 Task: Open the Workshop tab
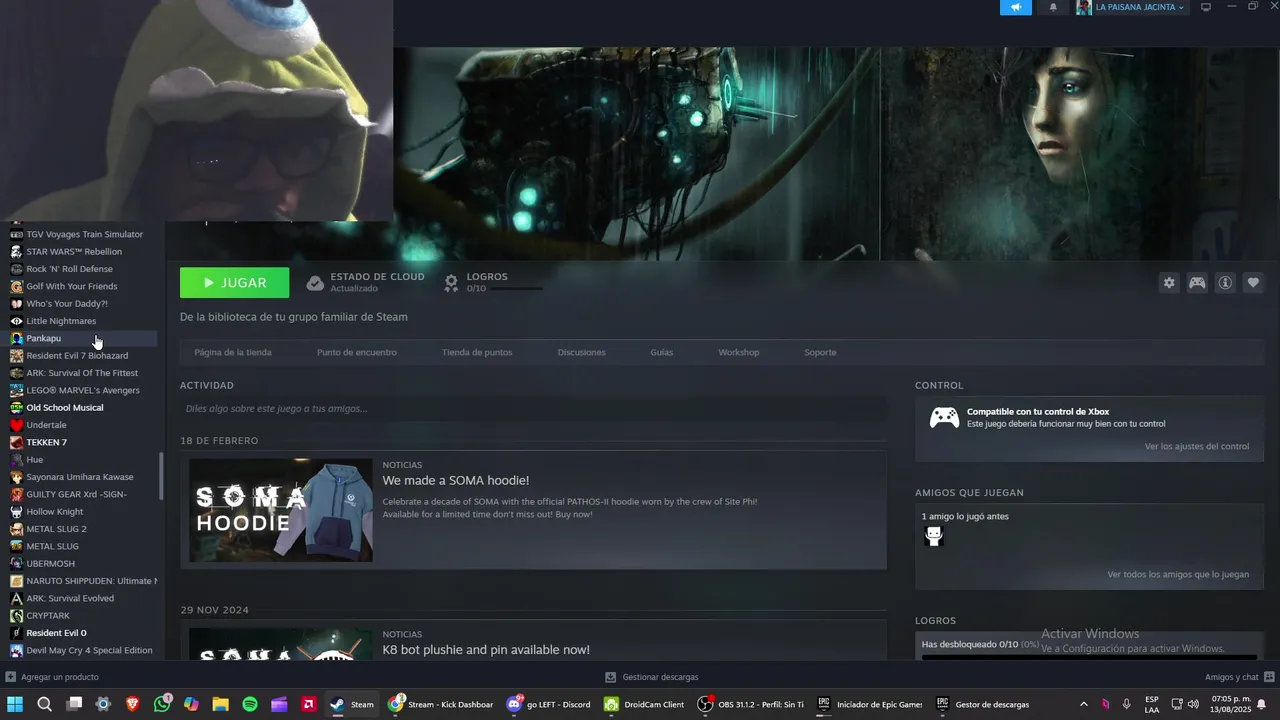tap(739, 352)
